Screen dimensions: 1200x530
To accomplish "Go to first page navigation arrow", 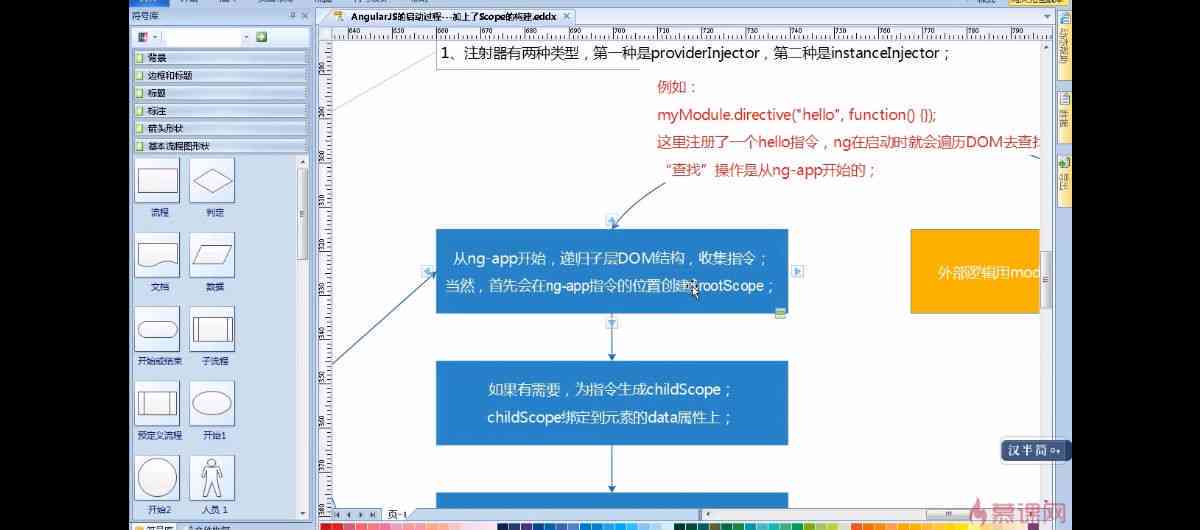I will pos(337,514).
